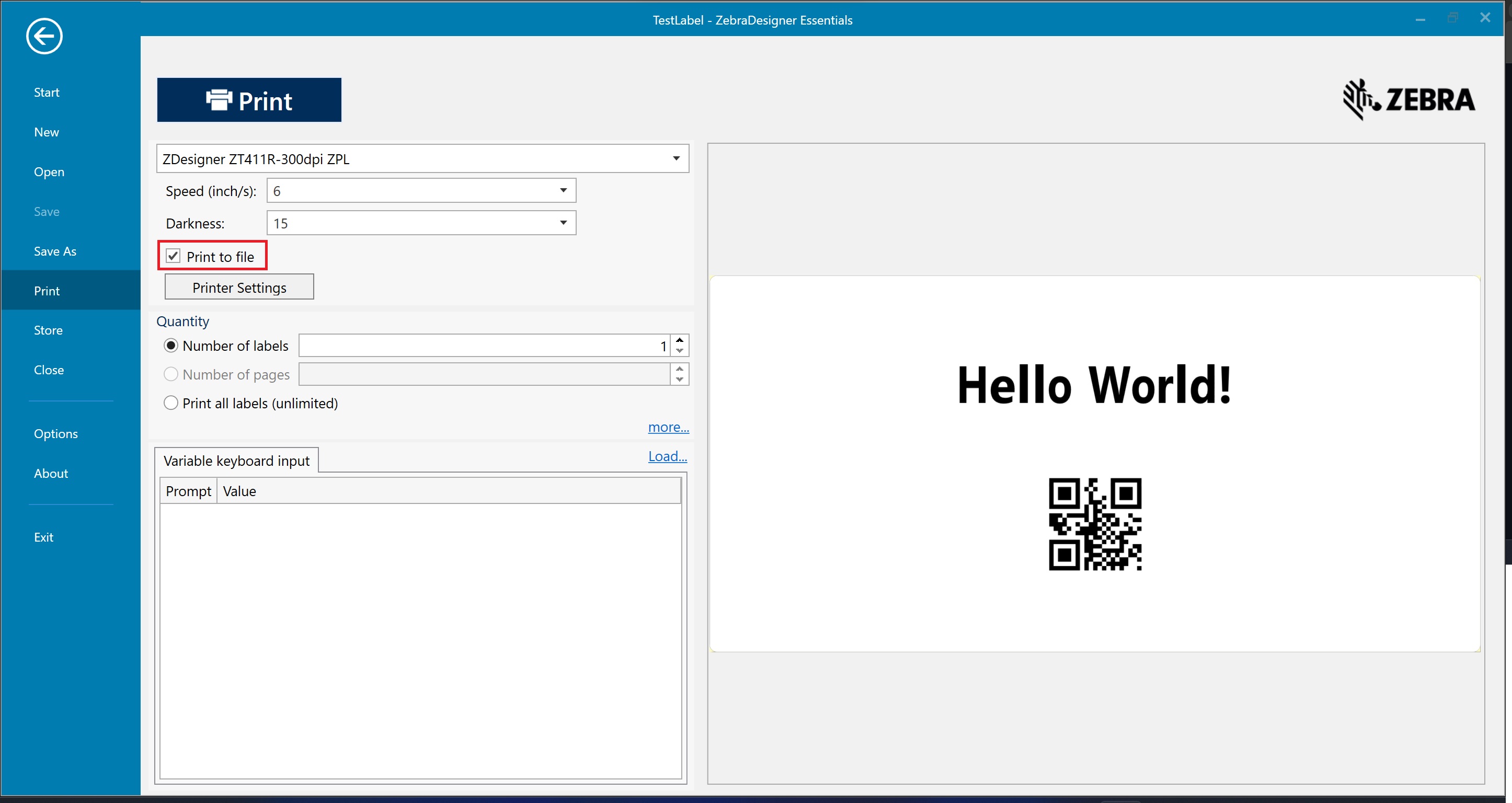Select the Number of labels radio button
Image resolution: width=1512 pixels, height=803 pixels.
tap(171, 346)
